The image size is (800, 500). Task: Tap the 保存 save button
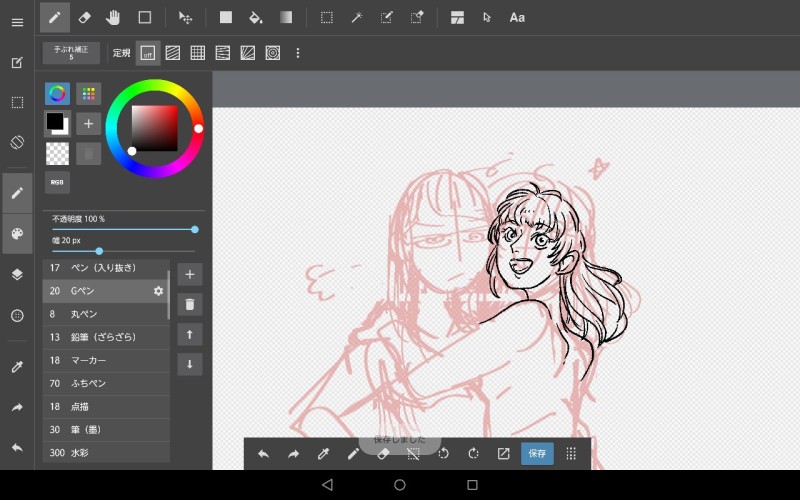537,453
